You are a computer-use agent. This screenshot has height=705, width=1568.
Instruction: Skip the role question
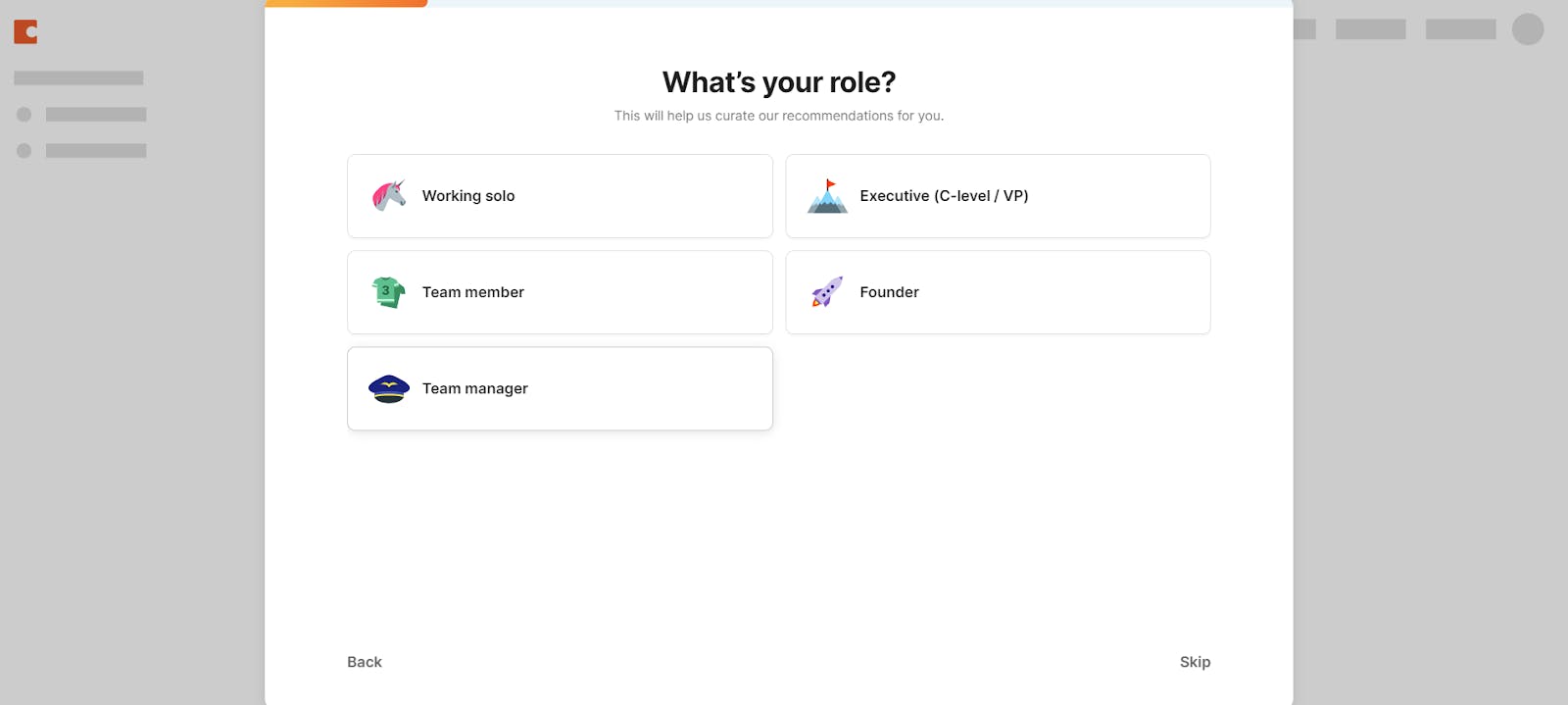[x=1195, y=662]
